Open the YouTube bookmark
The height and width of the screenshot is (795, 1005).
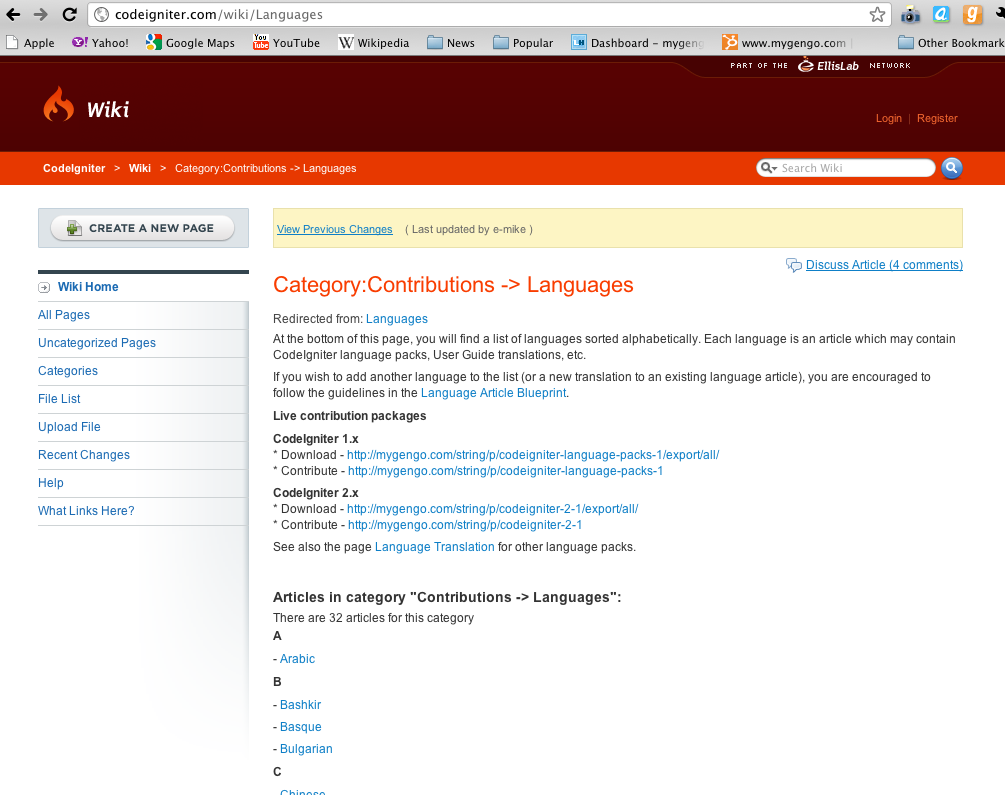coord(287,43)
